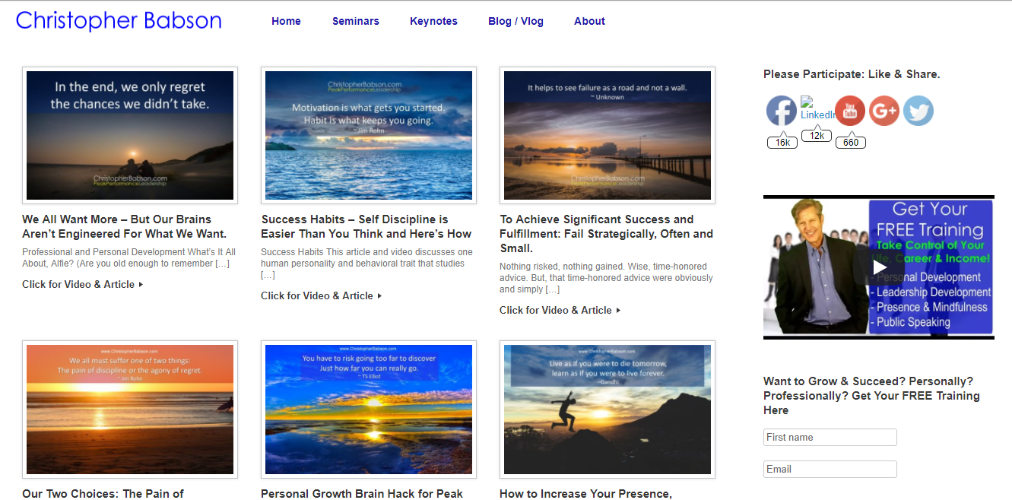
Task: Focus the First name input field
Action: click(x=829, y=437)
